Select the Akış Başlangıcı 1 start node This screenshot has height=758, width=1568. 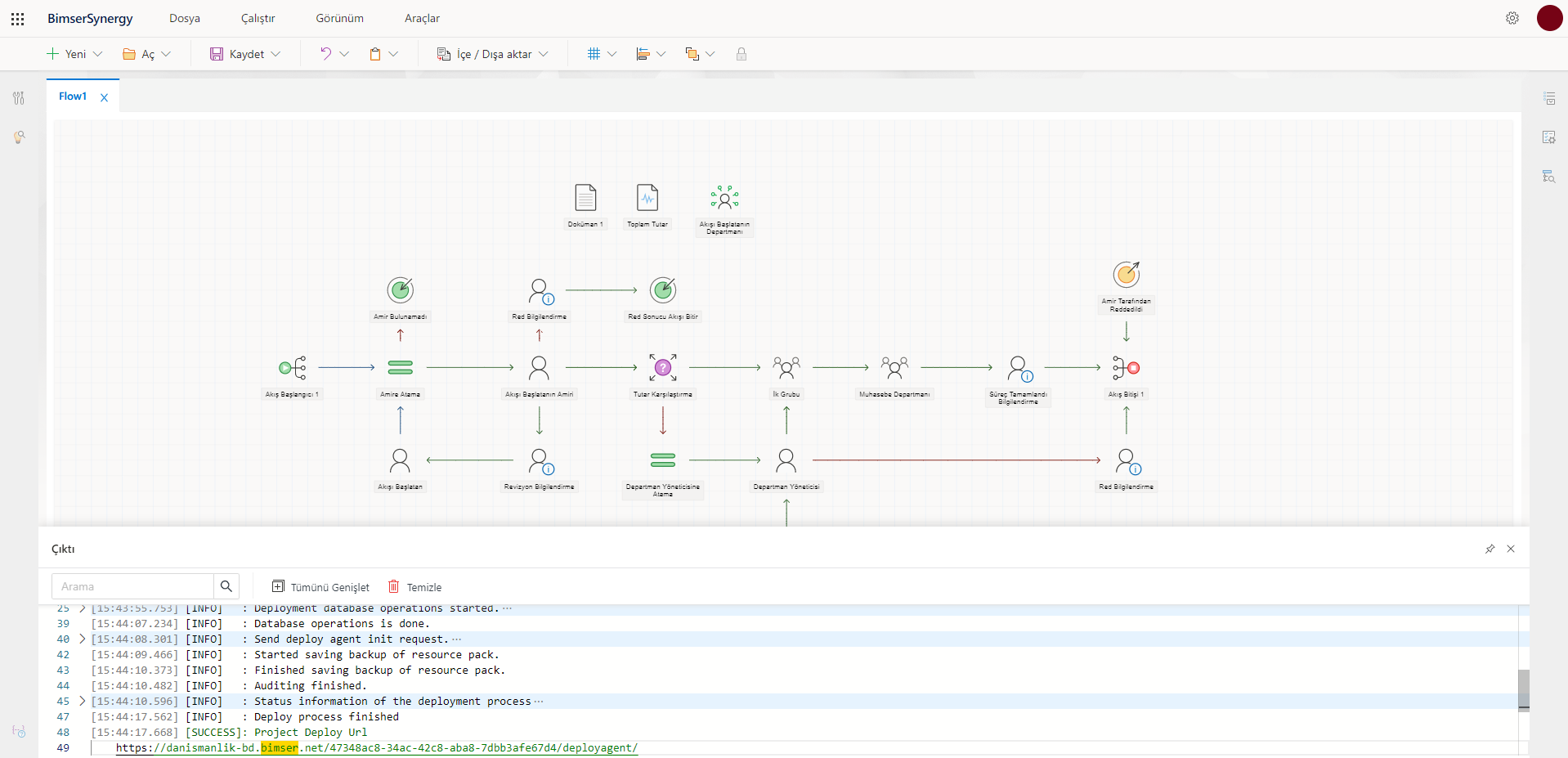pyautogui.click(x=293, y=368)
